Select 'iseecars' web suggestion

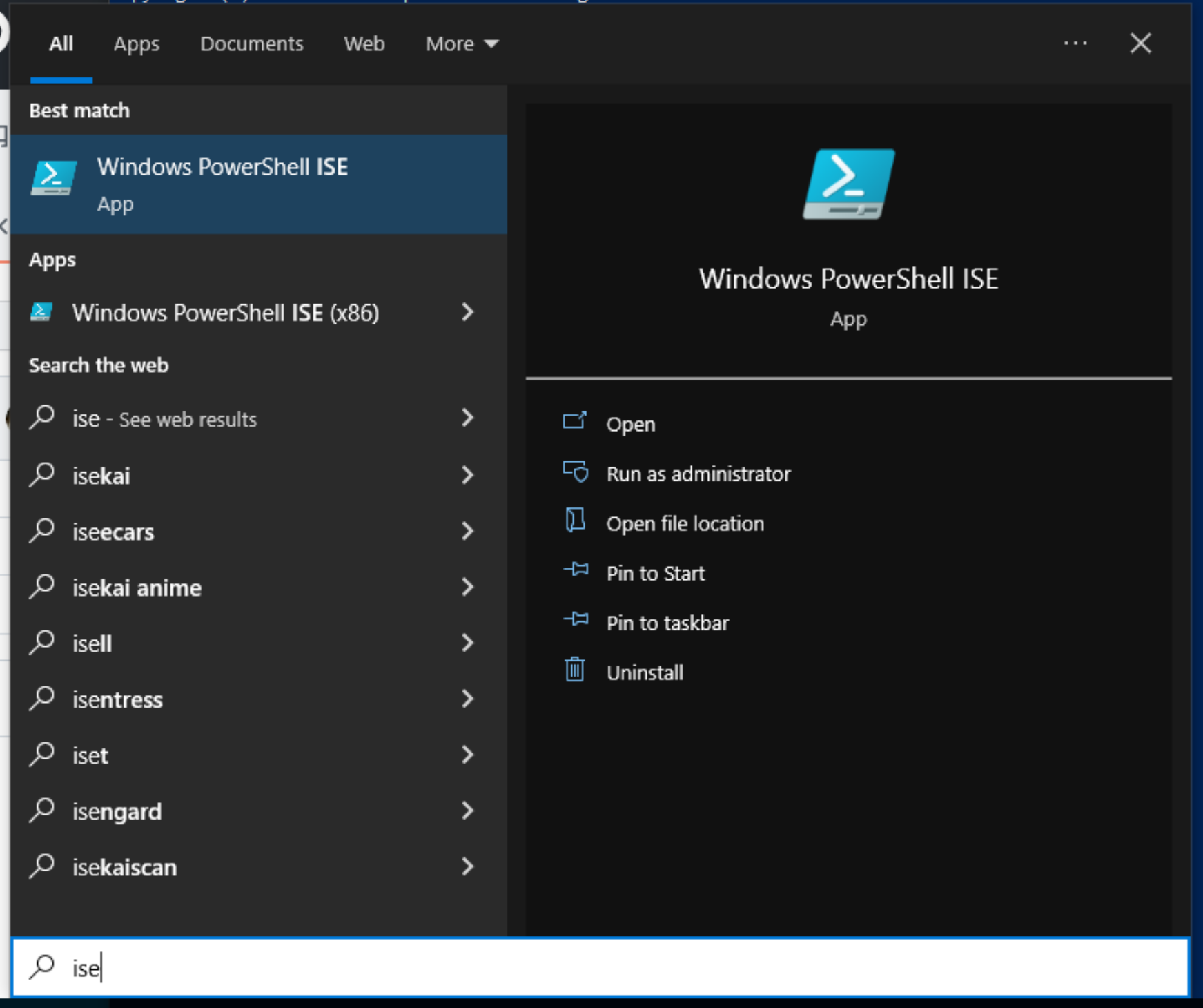pyautogui.click(x=259, y=531)
